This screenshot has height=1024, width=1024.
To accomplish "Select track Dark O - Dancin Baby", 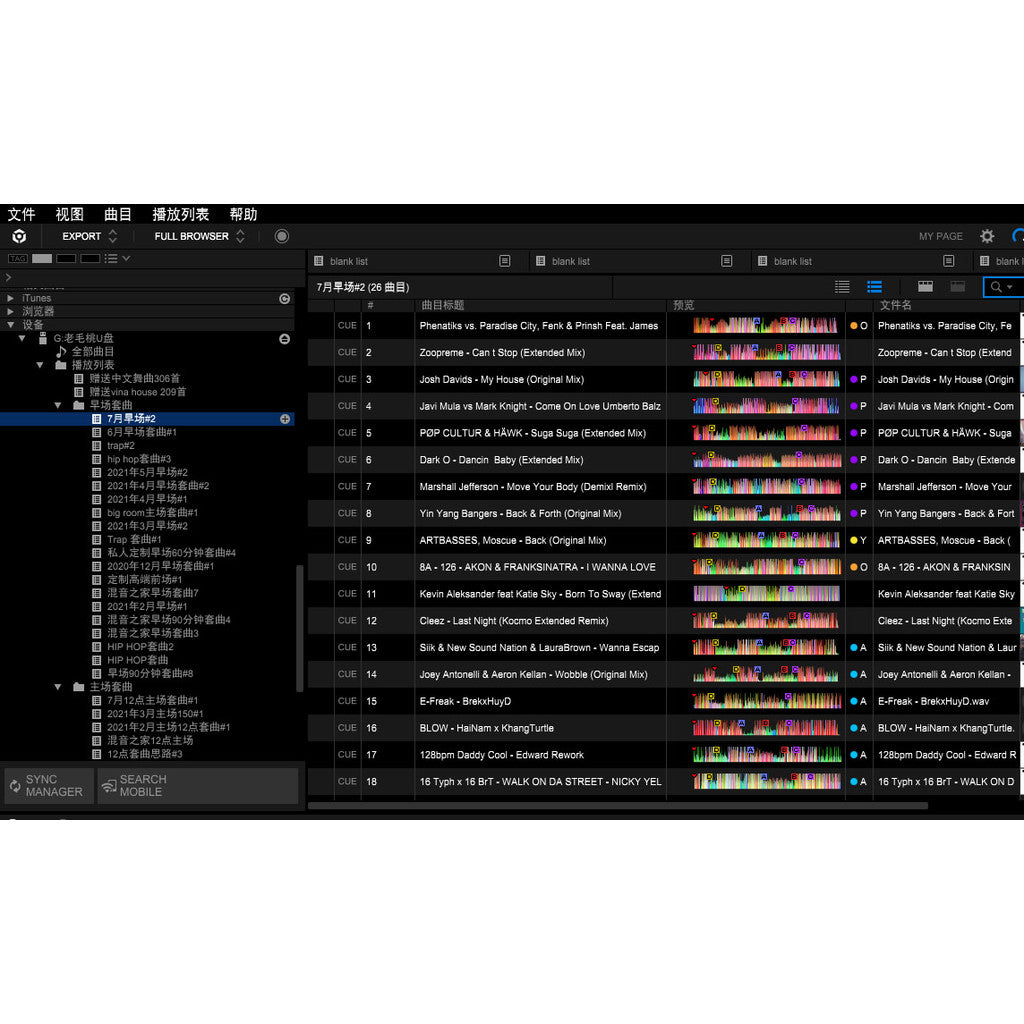I will pyautogui.click(x=501, y=460).
